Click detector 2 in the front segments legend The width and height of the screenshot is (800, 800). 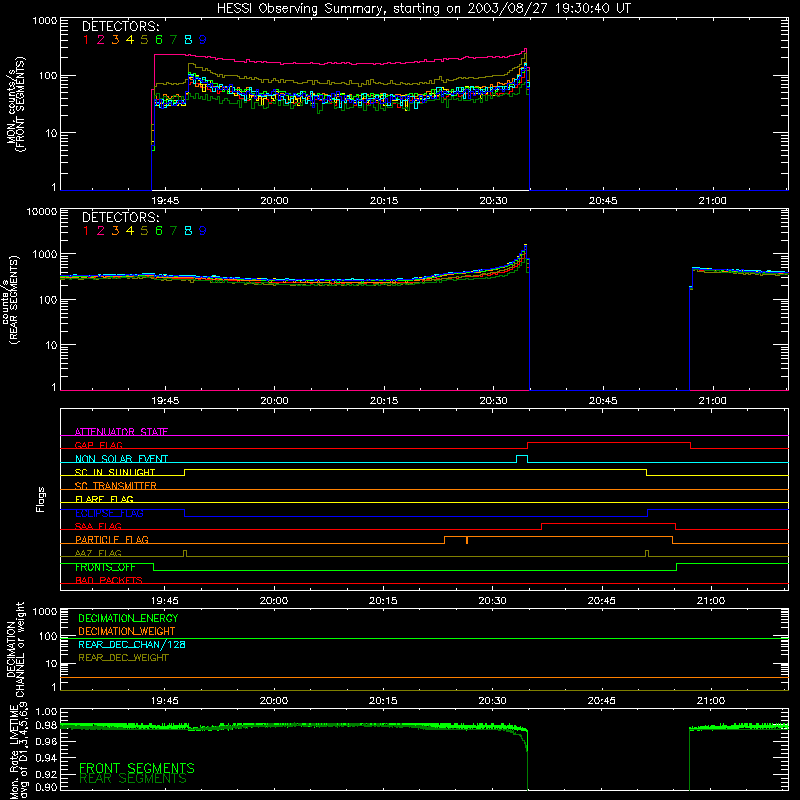(101, 40)
